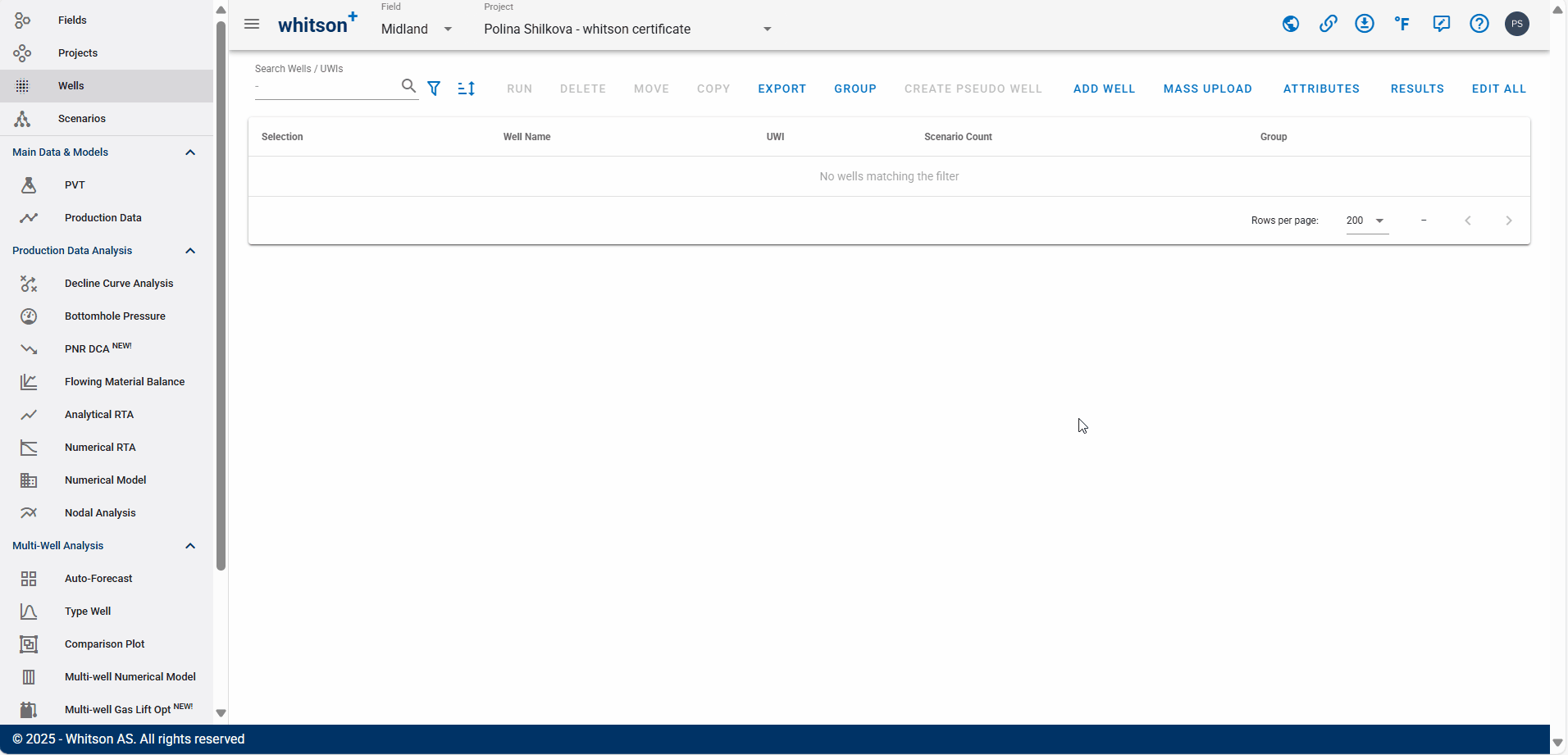Toggle the °F temperature units icon
Viewport: 1568px width, 755px height.
(x=1402, y=24)
